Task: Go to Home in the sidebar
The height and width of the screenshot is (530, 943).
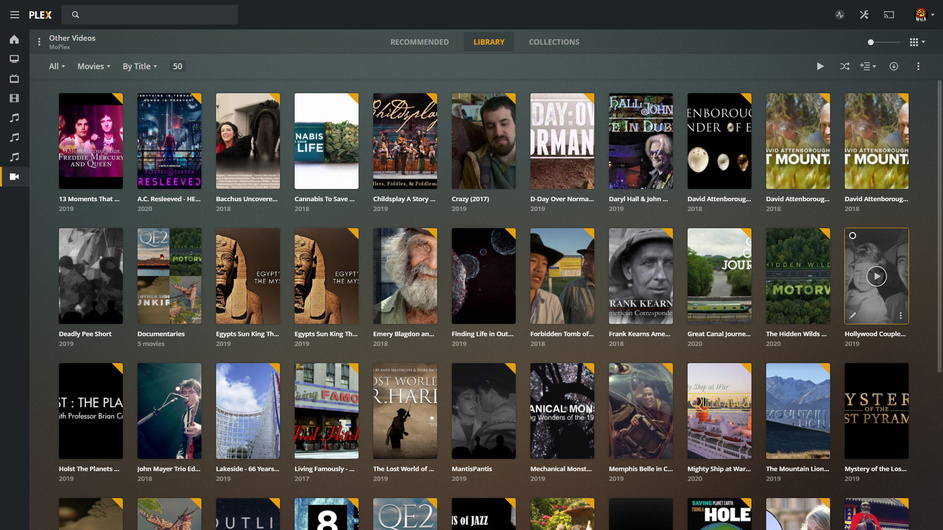Action: point(14,40)
